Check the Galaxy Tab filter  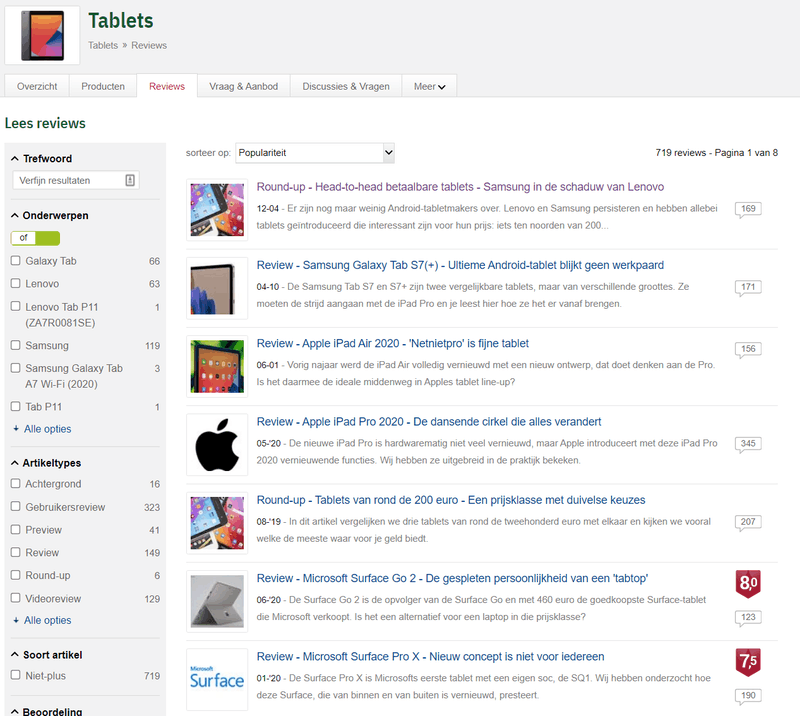16,261
